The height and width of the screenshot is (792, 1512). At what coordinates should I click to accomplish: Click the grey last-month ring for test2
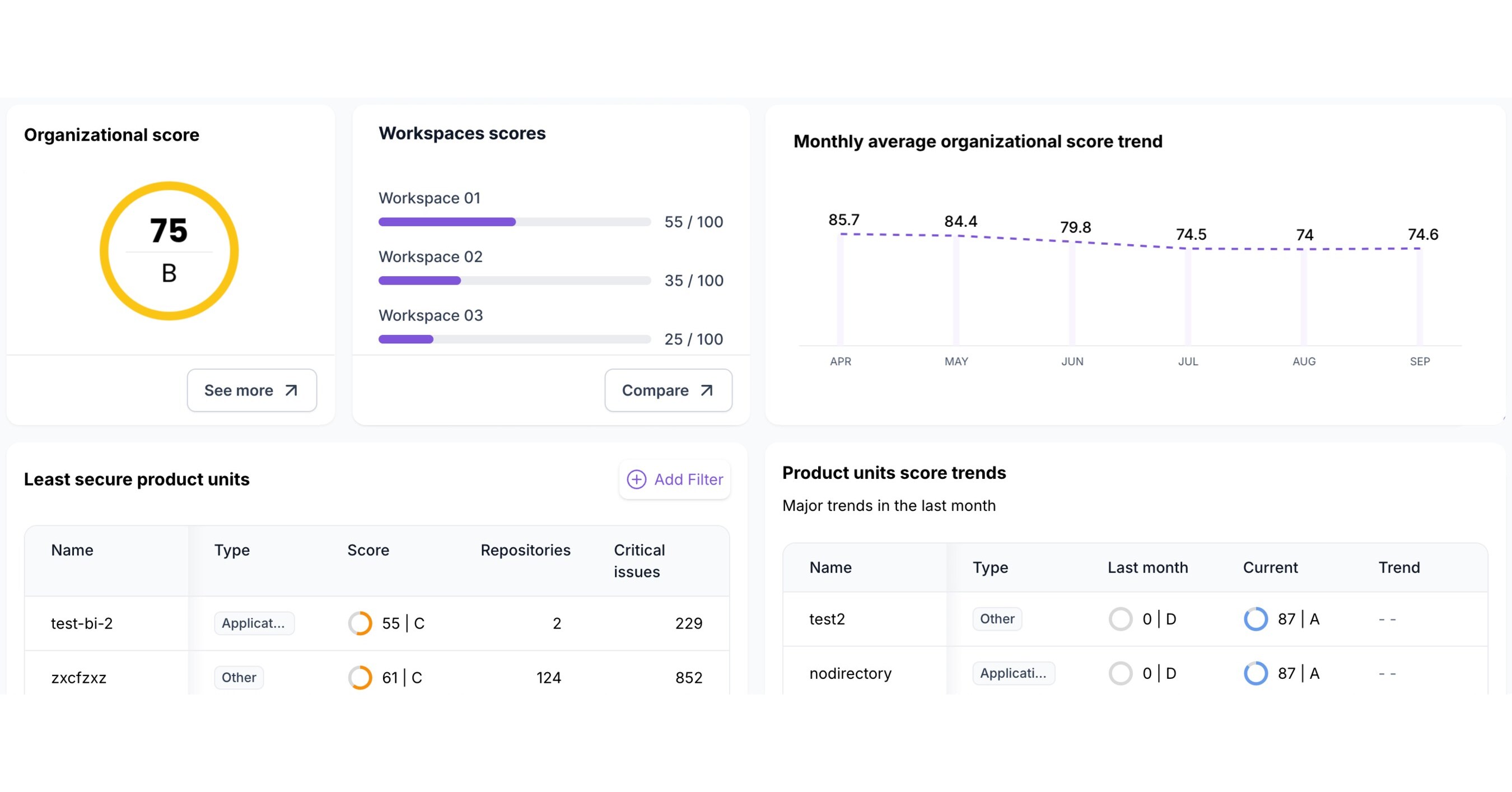[1121, 619]
